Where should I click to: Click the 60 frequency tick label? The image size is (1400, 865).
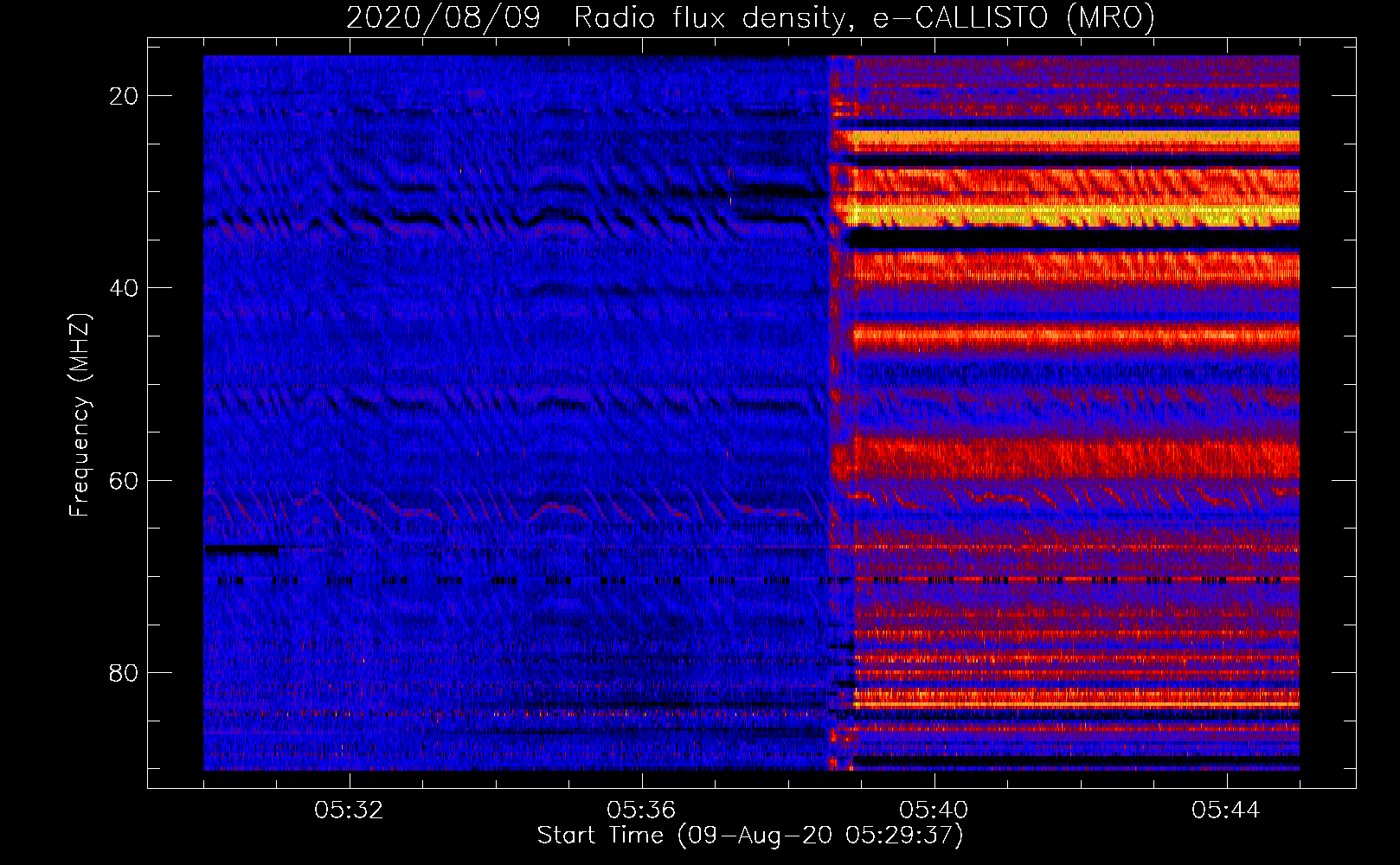pos(124,480)
